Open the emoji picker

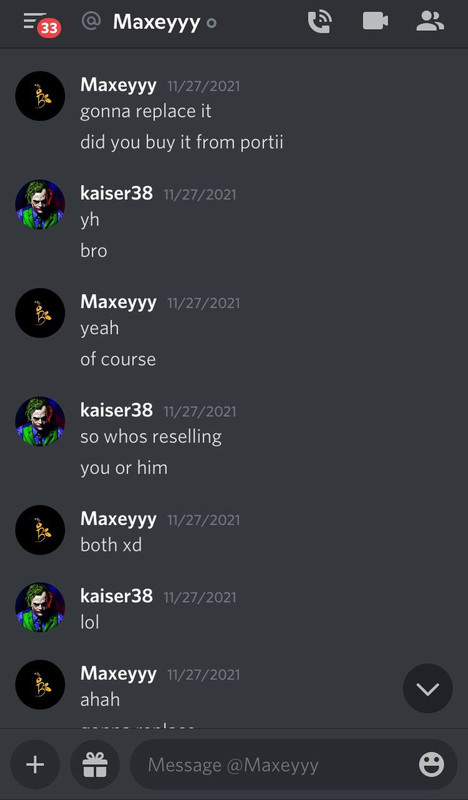pyautogui.click(x=431, y=764)
